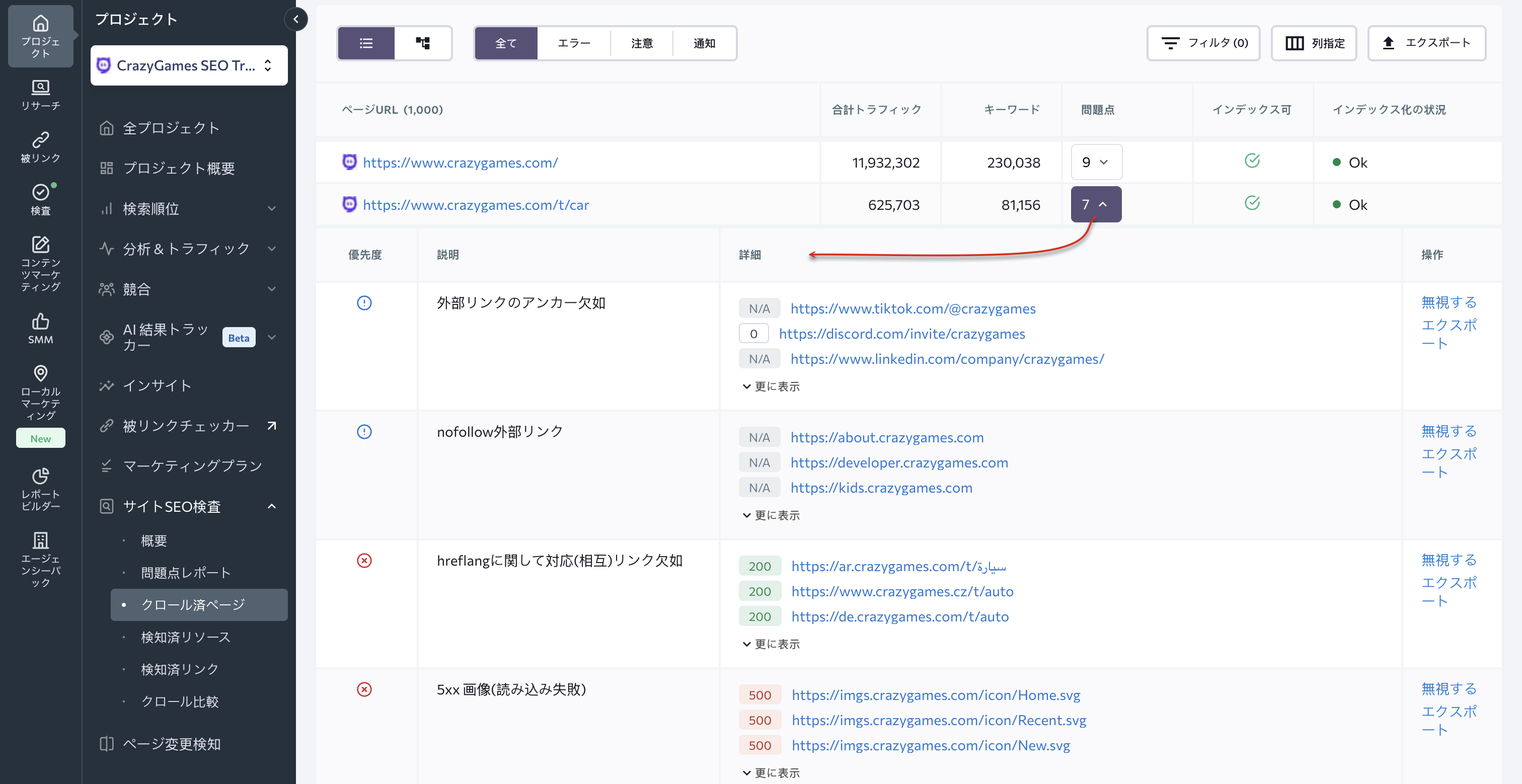The height and width of the screenshot is (784, 1522).
Task: Sort by キーワード column header
Action: tap(1012, 110)
